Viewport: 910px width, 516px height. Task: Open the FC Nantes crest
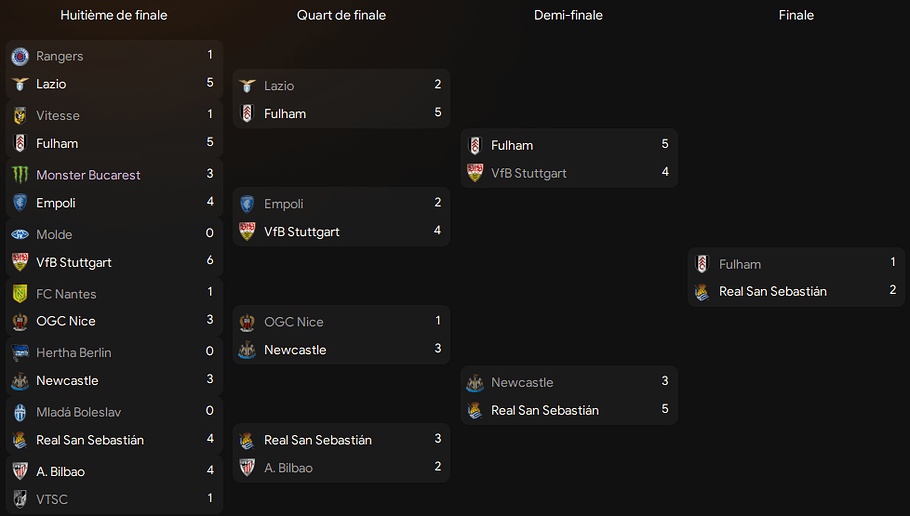pos(20,294)
